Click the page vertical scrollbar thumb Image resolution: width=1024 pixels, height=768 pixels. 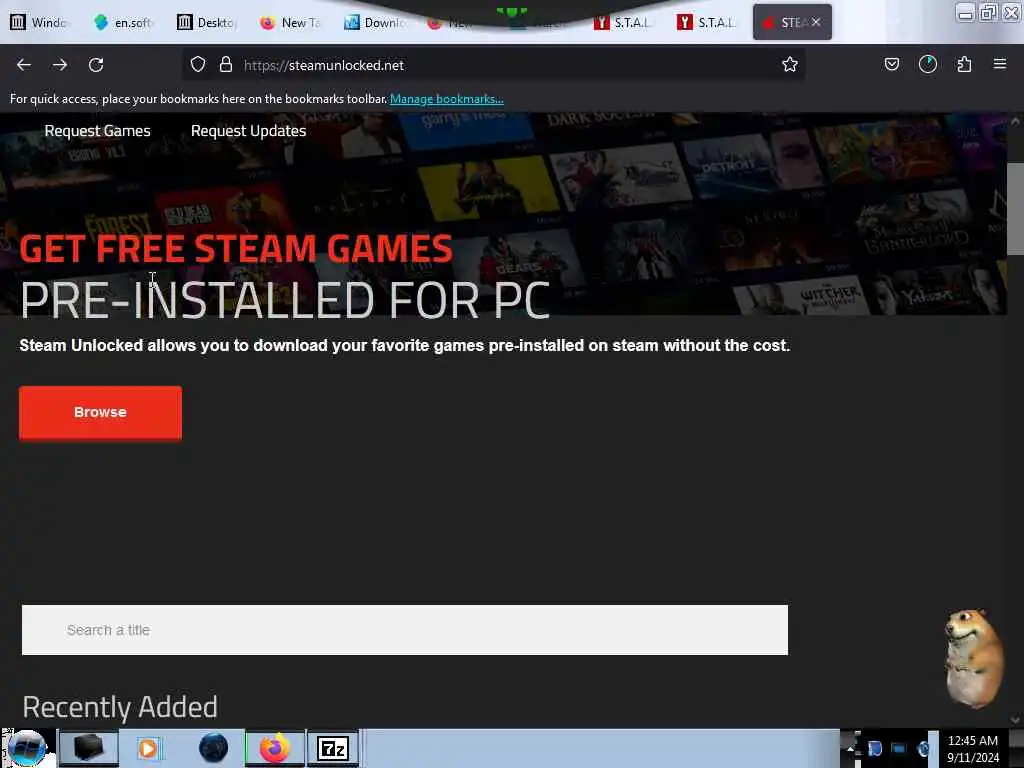[x=1015, y=209]
